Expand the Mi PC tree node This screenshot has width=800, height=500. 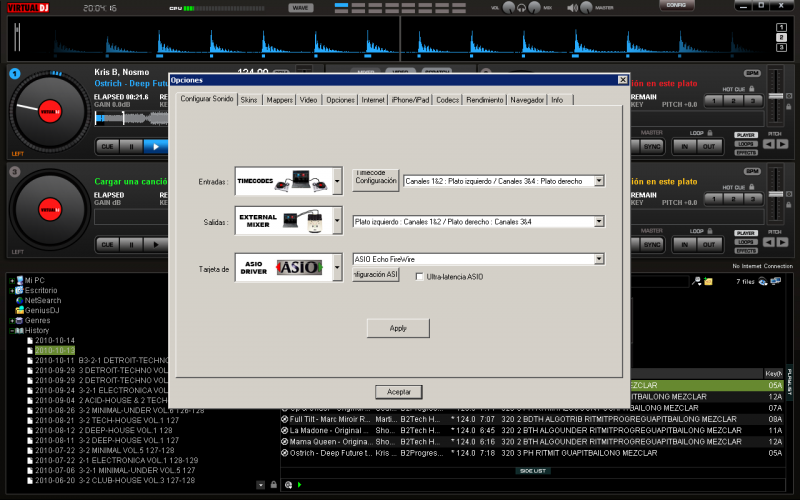[x=12, y=281]
